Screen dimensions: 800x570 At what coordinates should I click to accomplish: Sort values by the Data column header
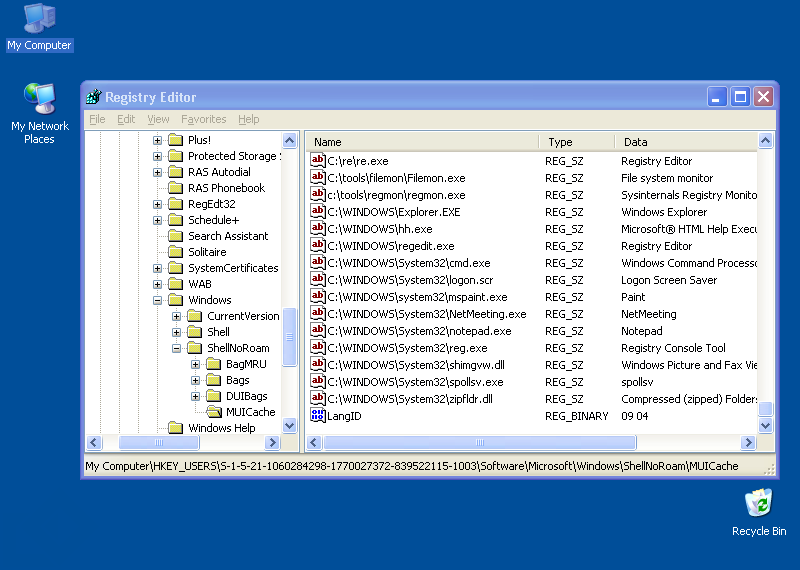(687, 142)
